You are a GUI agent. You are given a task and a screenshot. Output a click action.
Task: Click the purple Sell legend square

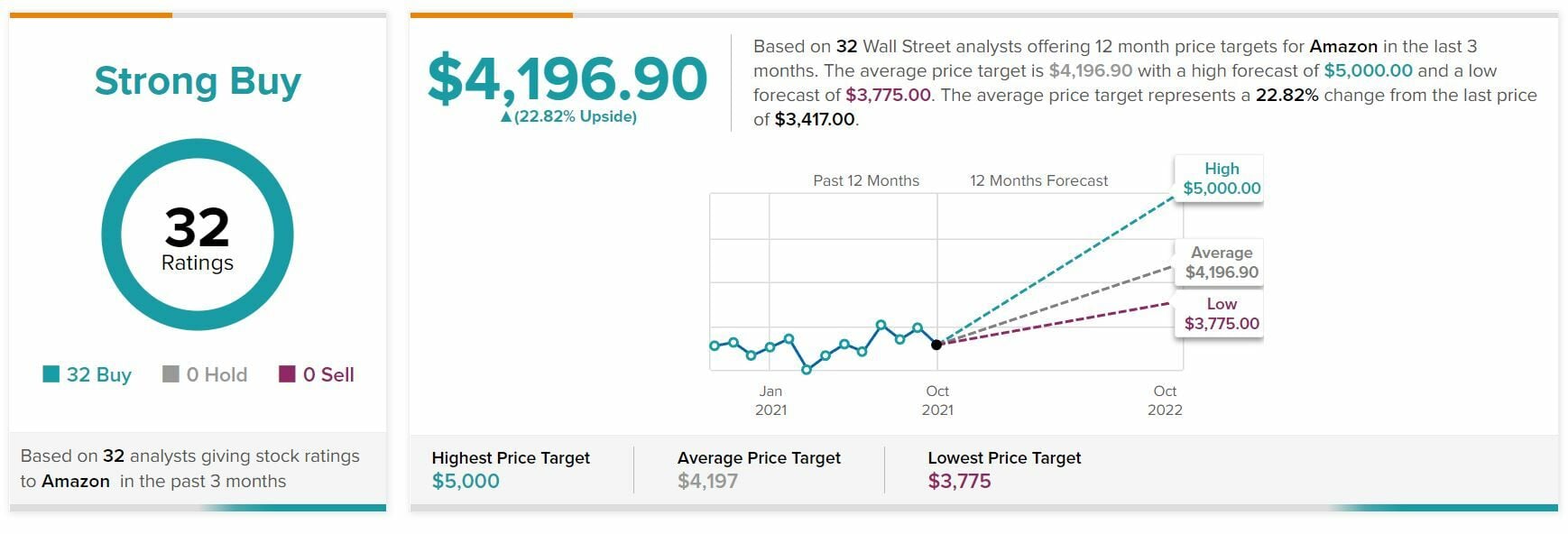pos(288,374)
